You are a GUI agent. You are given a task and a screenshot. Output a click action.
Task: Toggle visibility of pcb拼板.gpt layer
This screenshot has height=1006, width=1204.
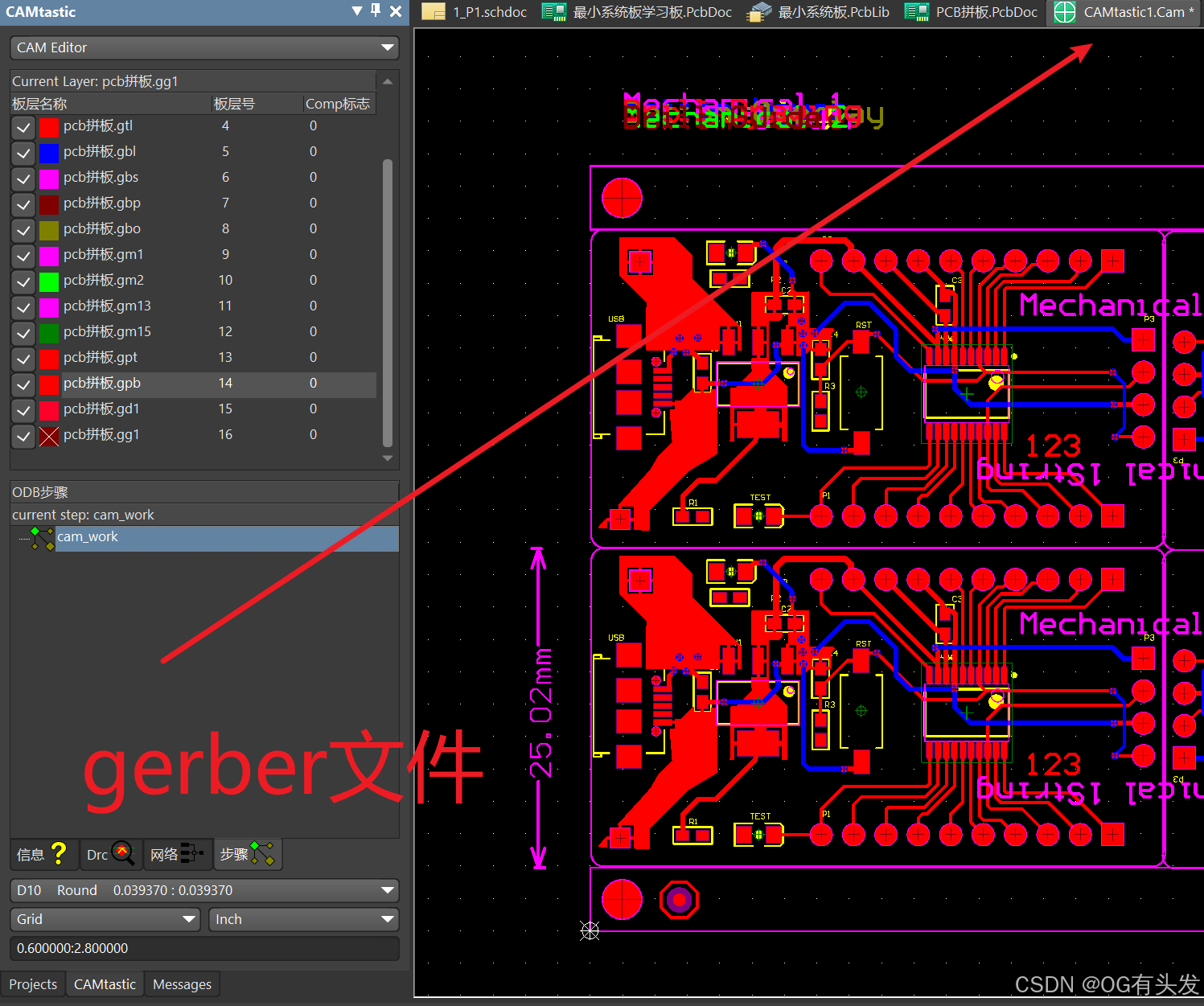point(23,358)
